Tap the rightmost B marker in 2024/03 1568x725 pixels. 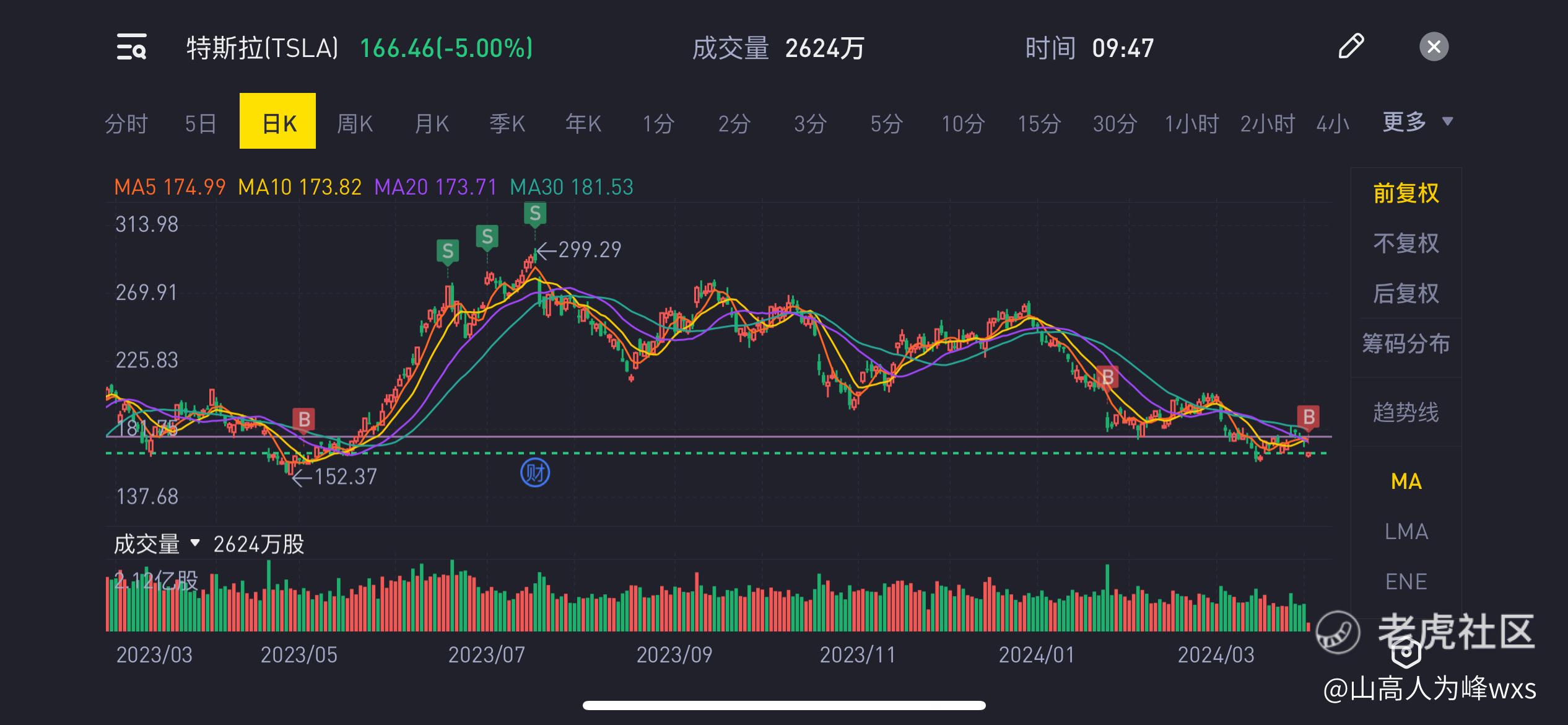coord(1309,417)
